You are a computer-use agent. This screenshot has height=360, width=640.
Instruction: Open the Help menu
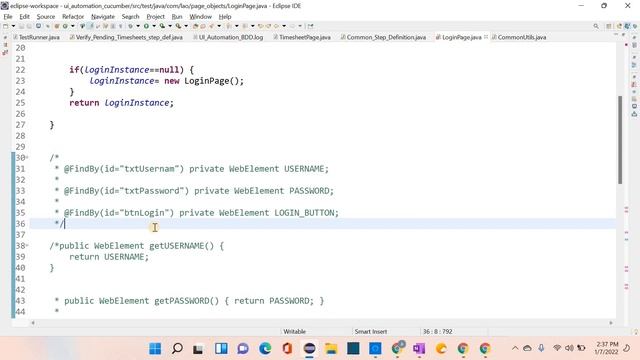pyautogui.click(x=225, y=17)
